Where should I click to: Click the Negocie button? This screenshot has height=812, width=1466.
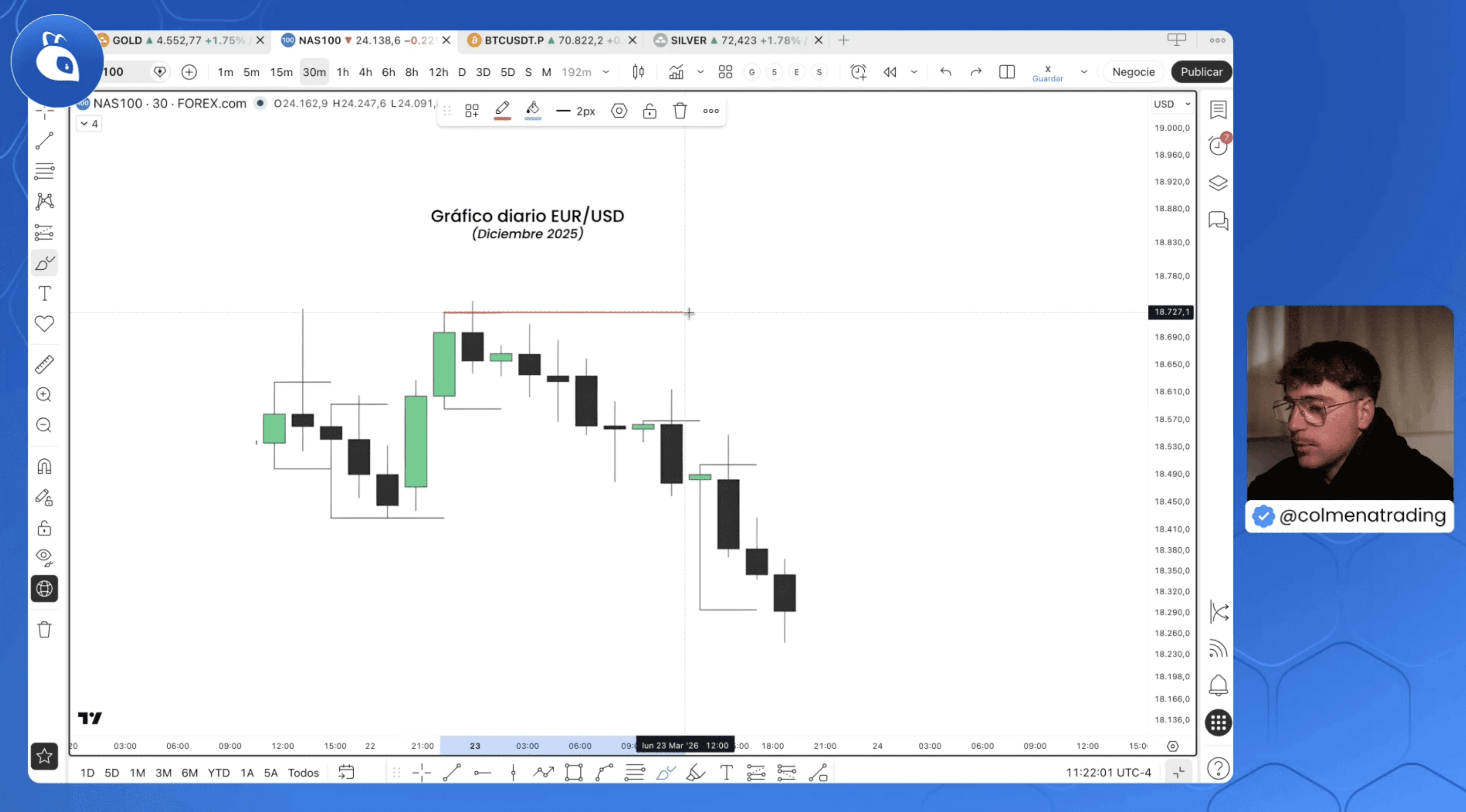tap(1133, 72)
